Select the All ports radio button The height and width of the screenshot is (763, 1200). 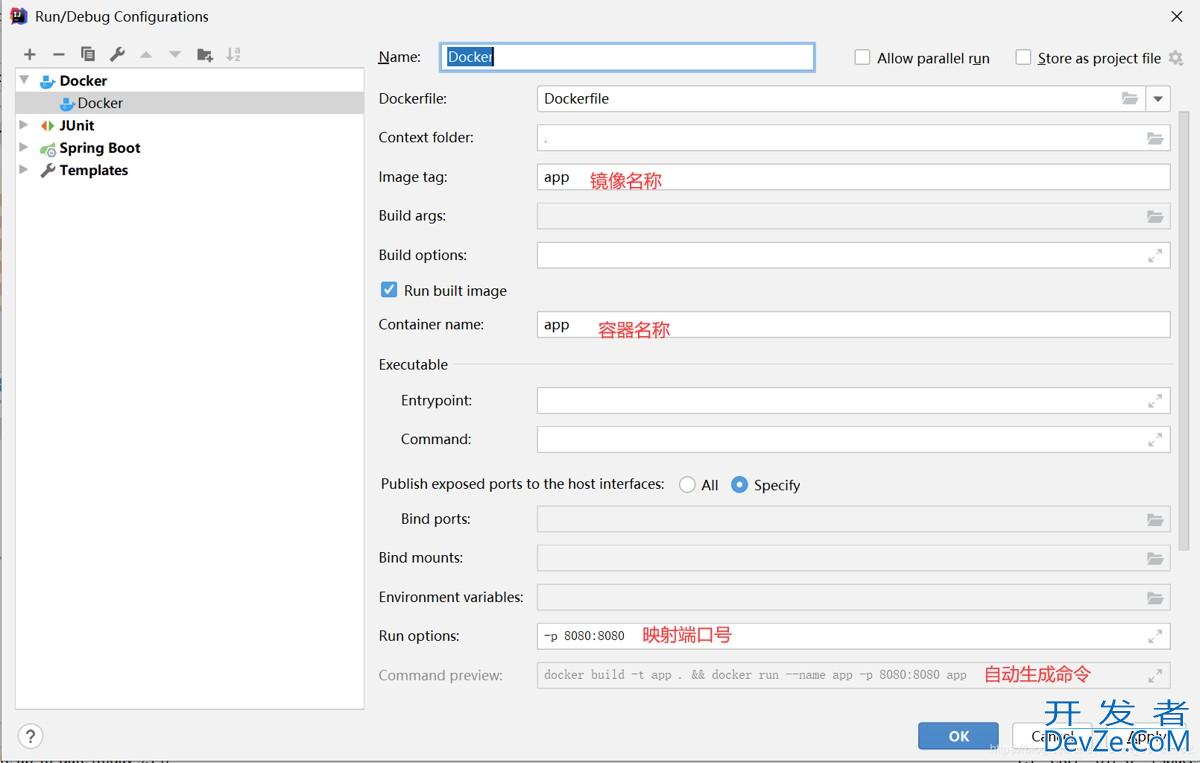[x=687, y=485]
